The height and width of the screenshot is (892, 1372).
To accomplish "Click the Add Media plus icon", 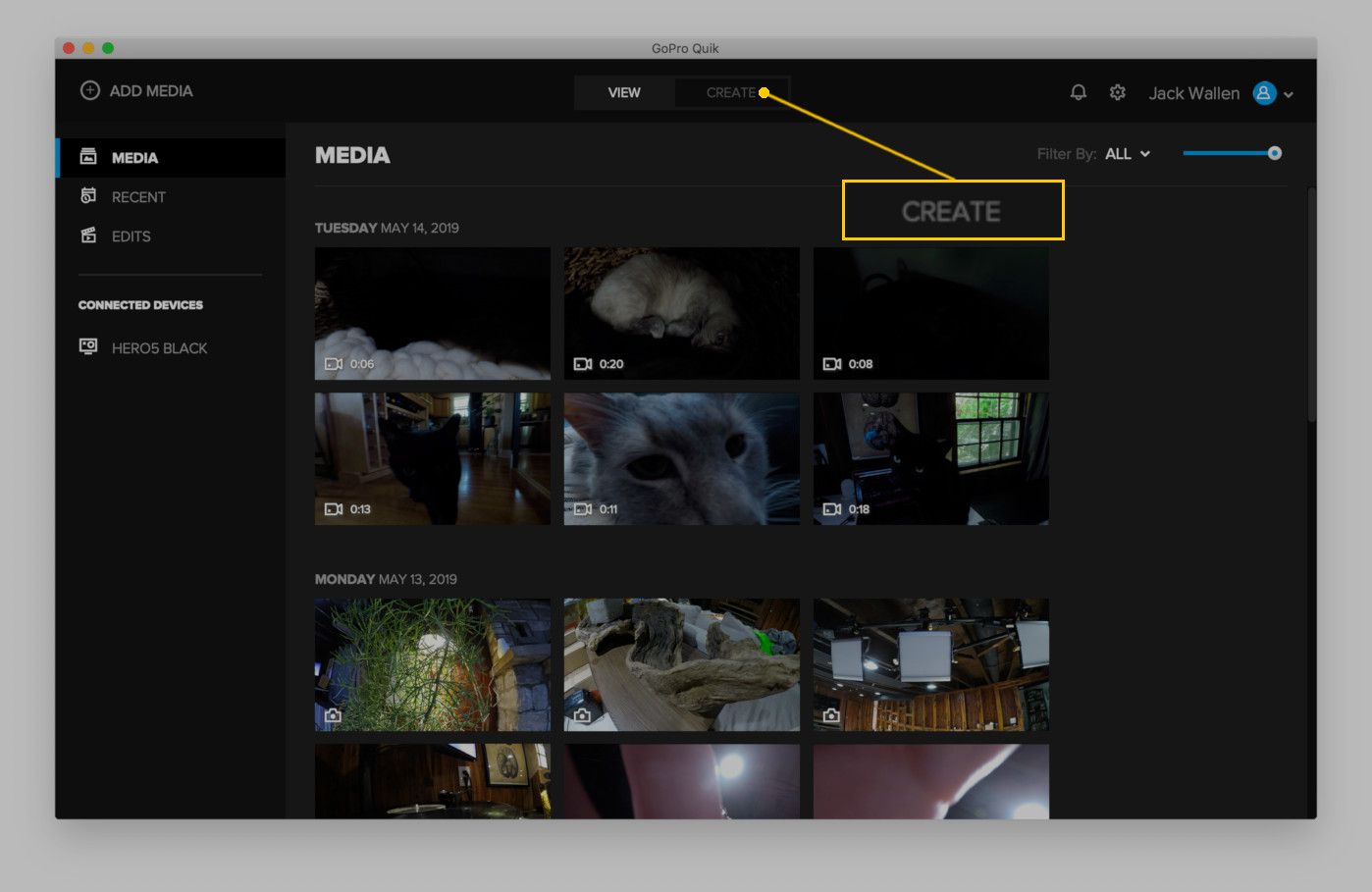I will pyautogui.click(x=89, y=90).
